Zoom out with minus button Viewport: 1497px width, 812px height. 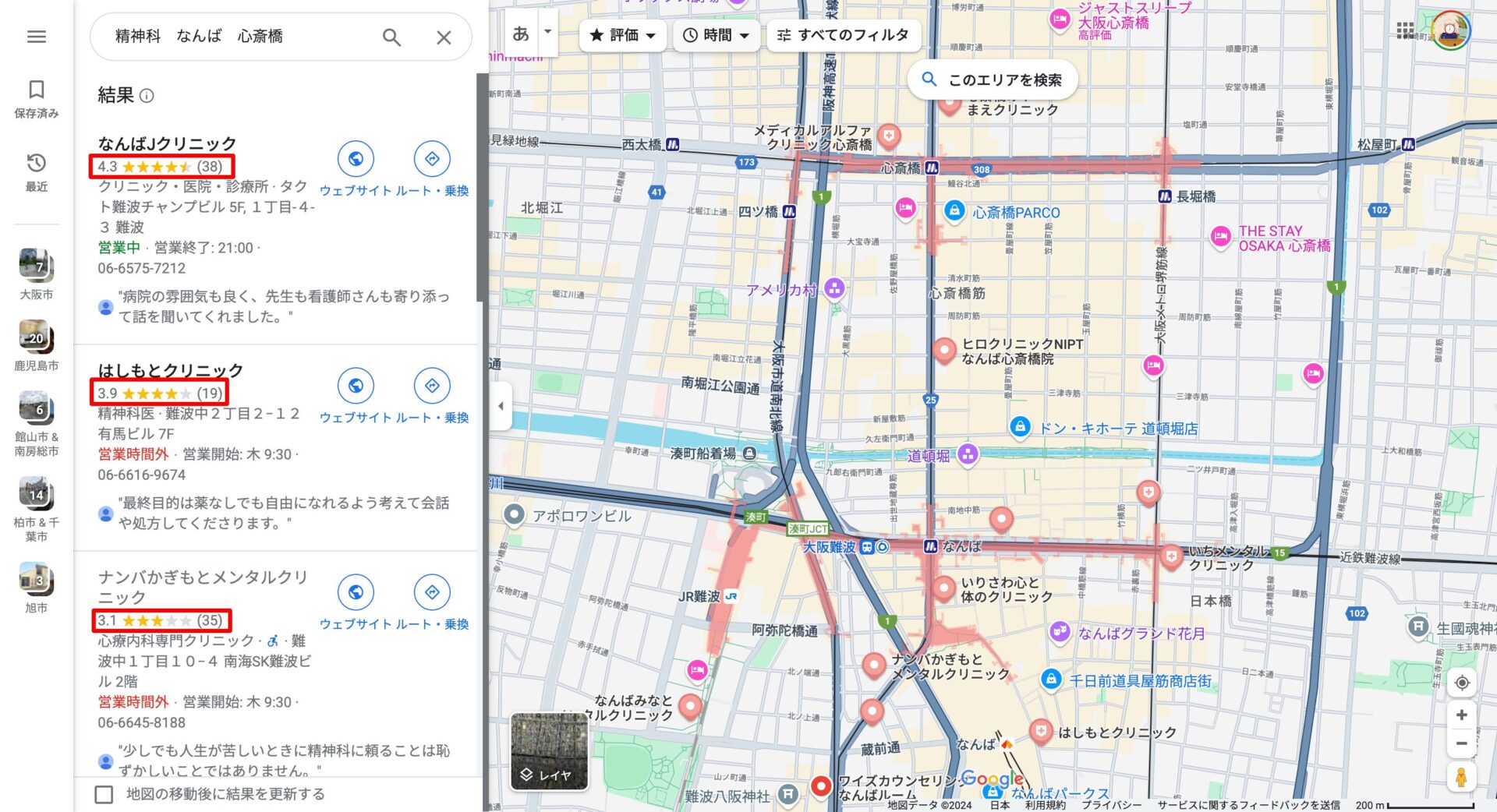(1462, 743)
